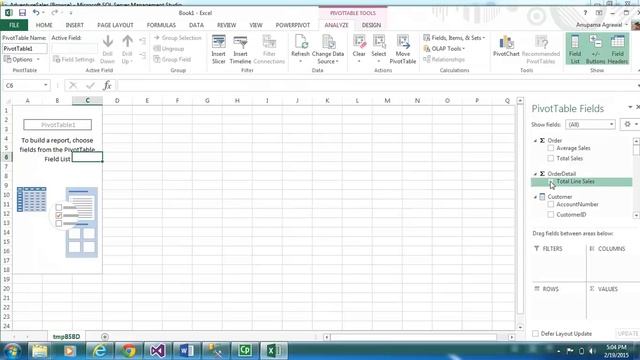Switch to the PAGE LAYOUT tab
The width and height of the screenshot is (640, 360).
(x=115, y=25)
